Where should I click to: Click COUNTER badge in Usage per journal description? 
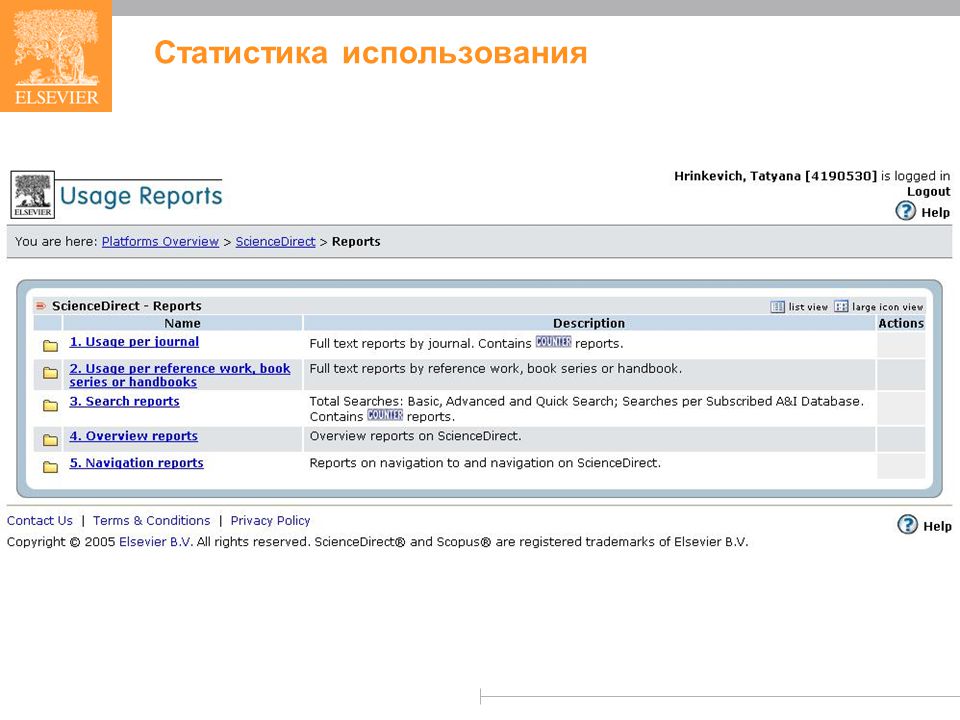(x=553, y=342)
